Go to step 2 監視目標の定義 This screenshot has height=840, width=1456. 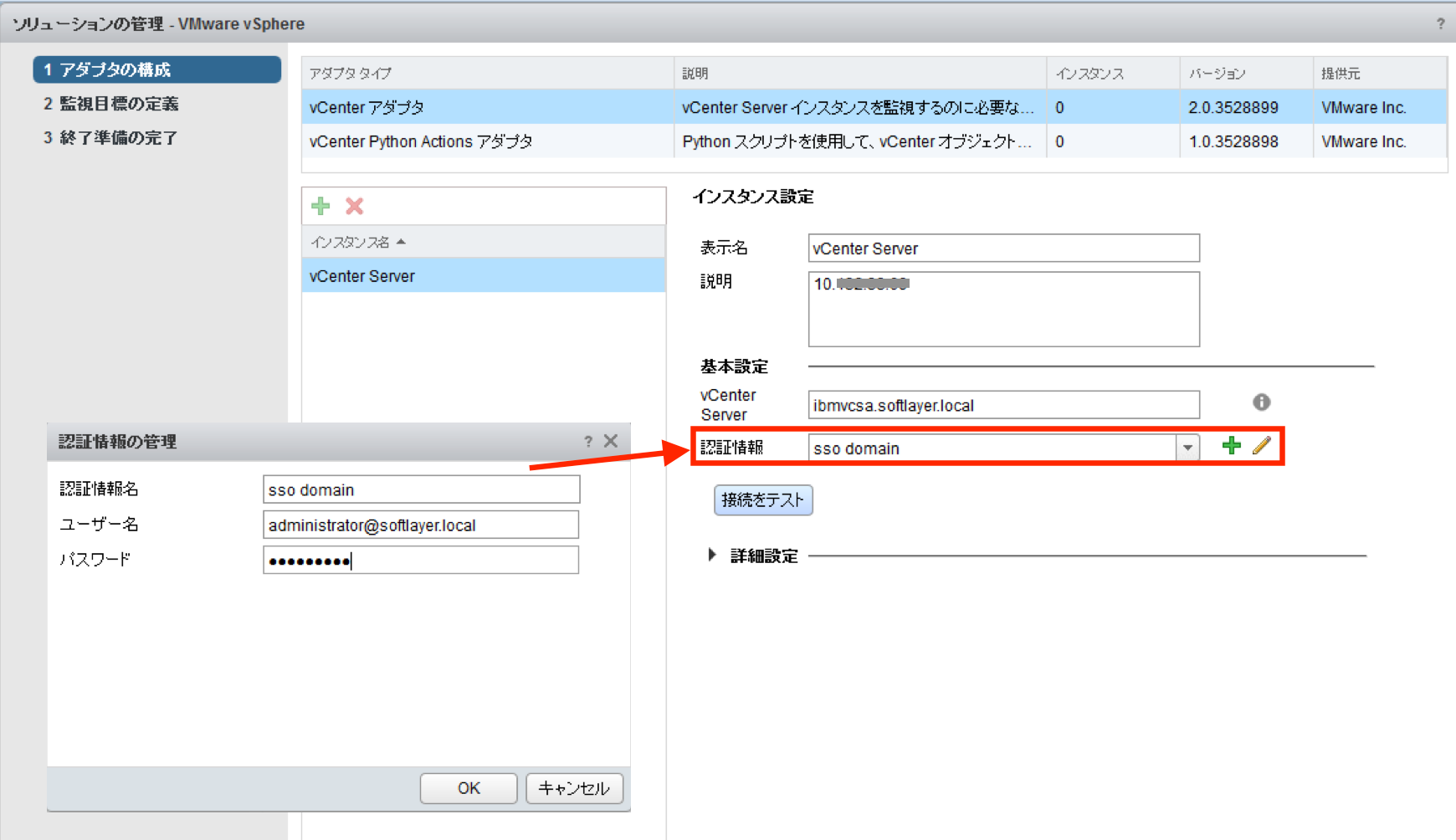(x=113, y=103)
